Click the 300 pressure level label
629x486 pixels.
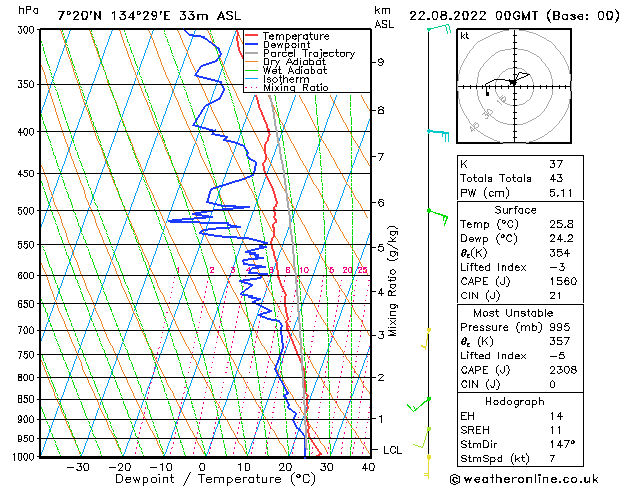coord(28,30)
